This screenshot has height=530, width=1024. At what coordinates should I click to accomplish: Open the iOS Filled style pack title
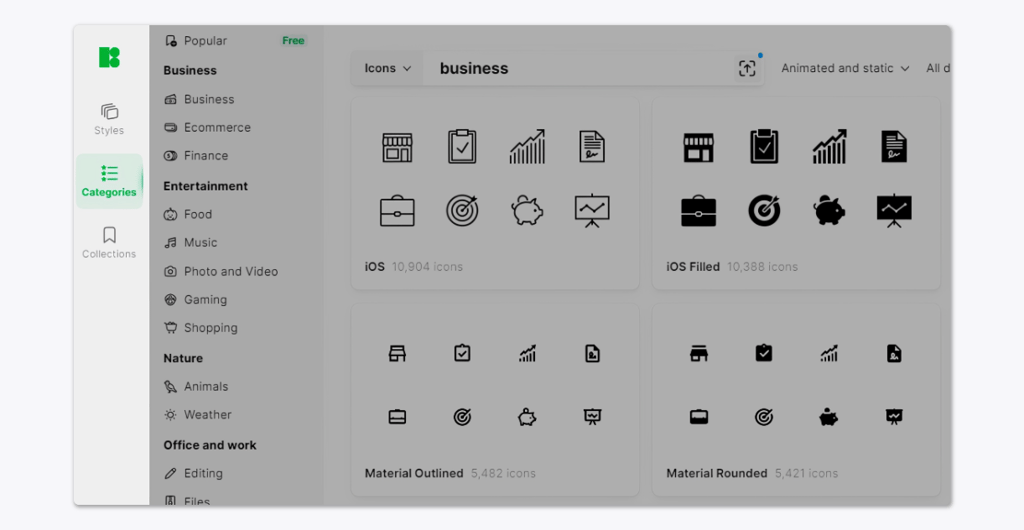coord(693,266)
